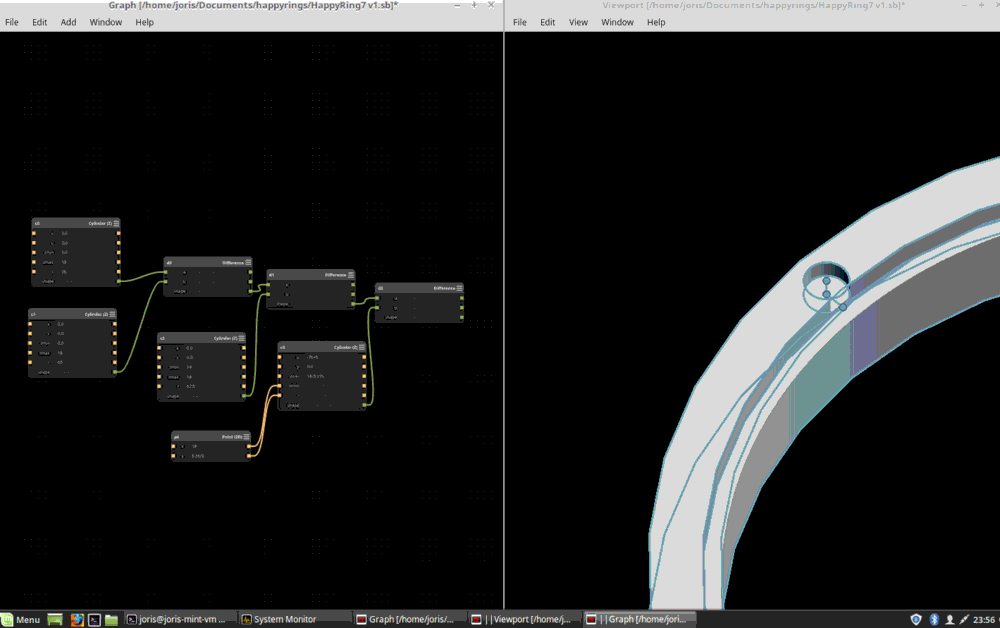Click the d2 shape output port
This screenshot has width=1000, height=628.
[x=461, y=317]
